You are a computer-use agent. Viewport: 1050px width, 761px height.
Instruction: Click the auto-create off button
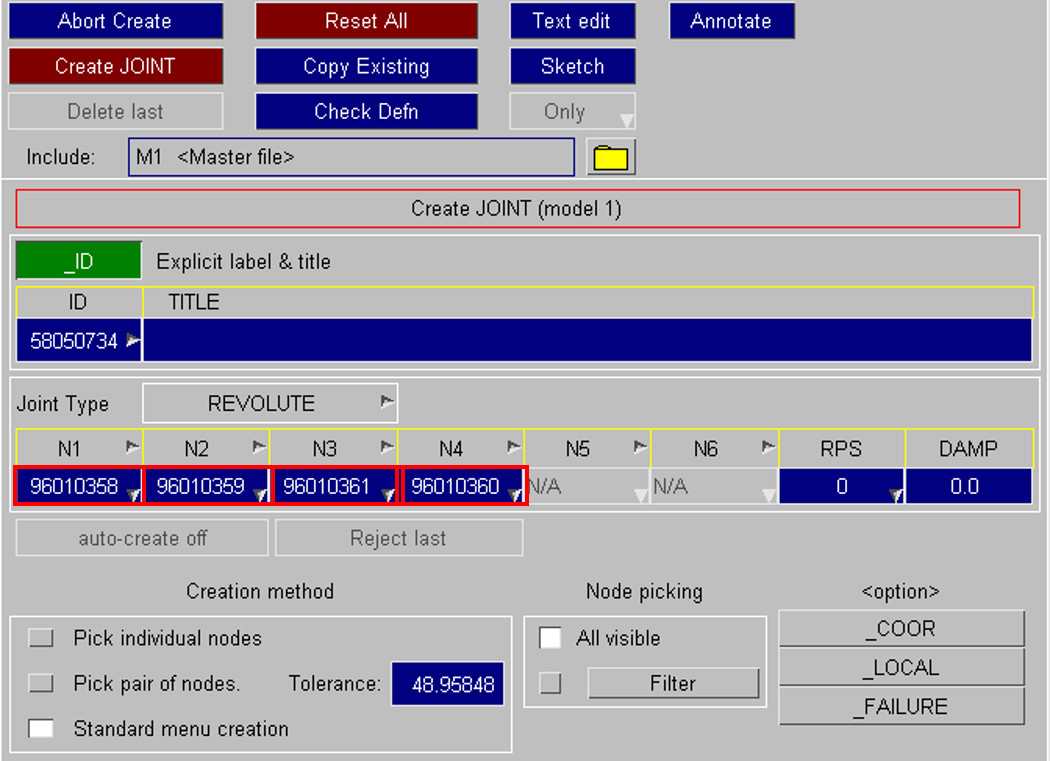142,538
